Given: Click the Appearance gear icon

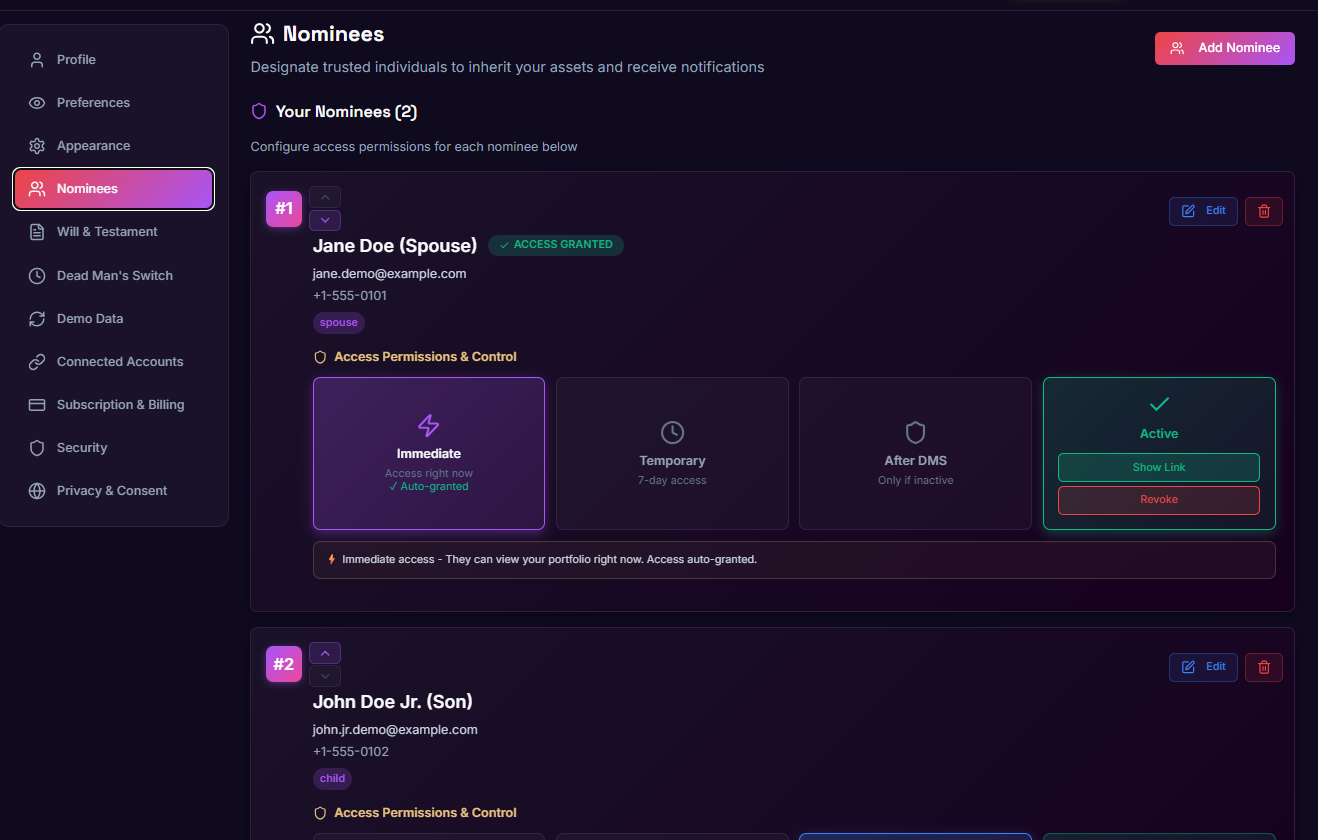Looking at the screenshot, I should (35, 145).
